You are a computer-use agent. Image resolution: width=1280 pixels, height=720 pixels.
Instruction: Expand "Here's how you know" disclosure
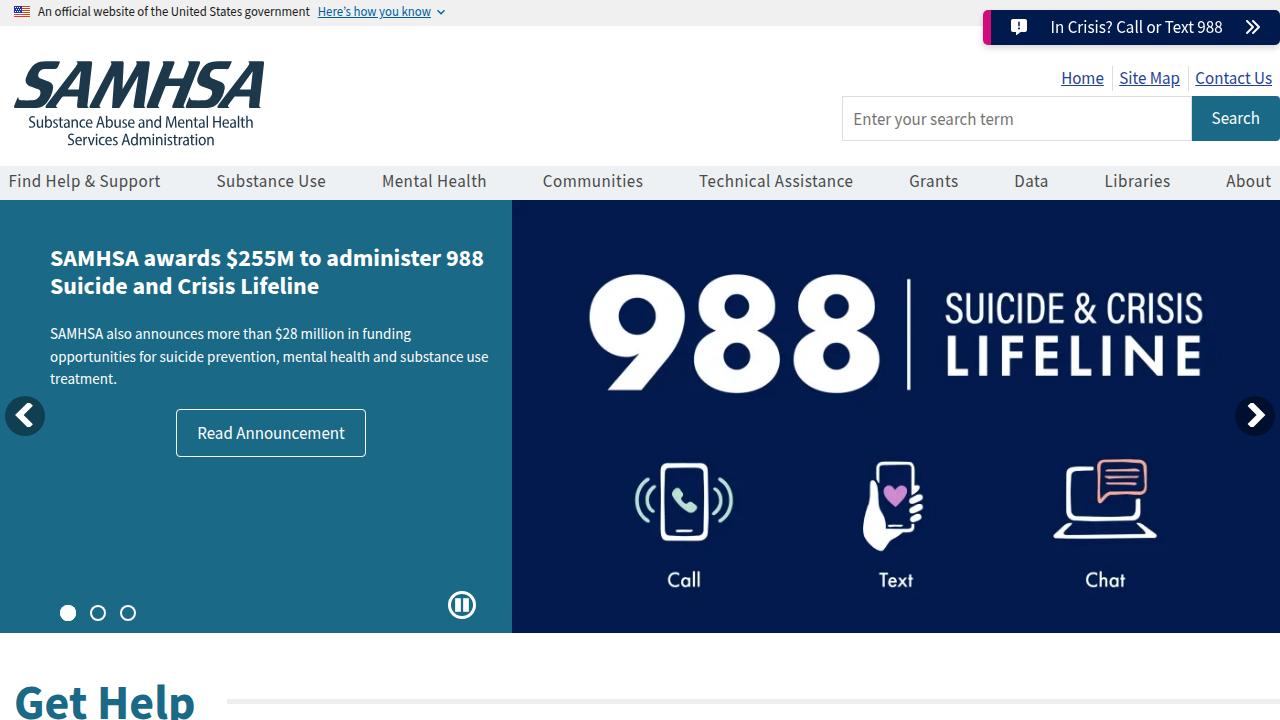[381, 12]
